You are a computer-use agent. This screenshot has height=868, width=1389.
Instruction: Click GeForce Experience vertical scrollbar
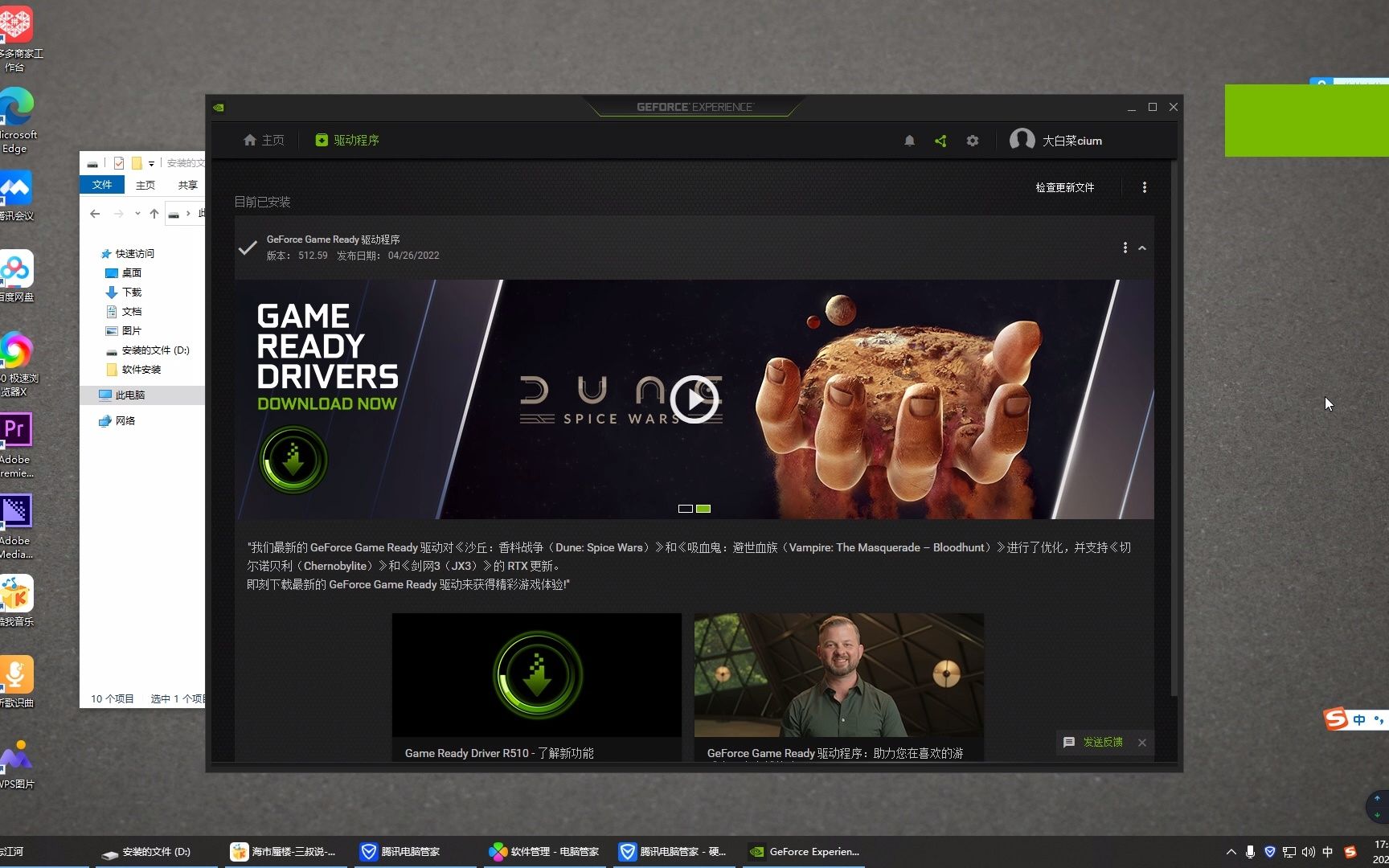[1174, 430]
